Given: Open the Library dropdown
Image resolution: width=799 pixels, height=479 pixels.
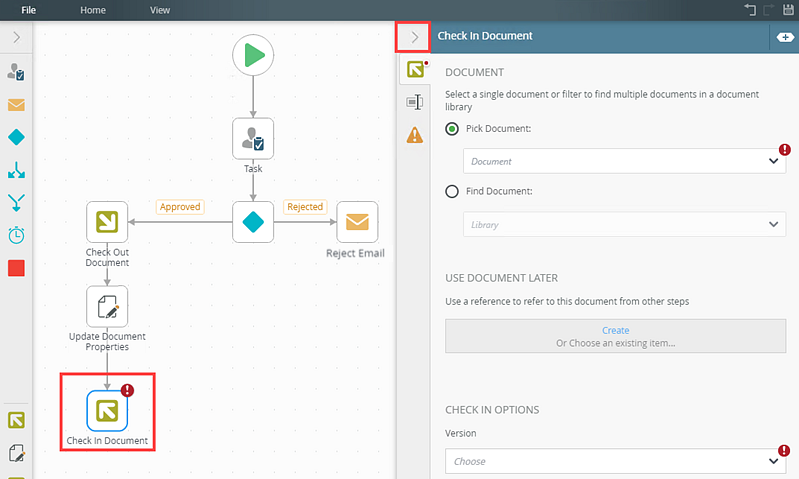Looking at the screenshot, I should (624, 224).
